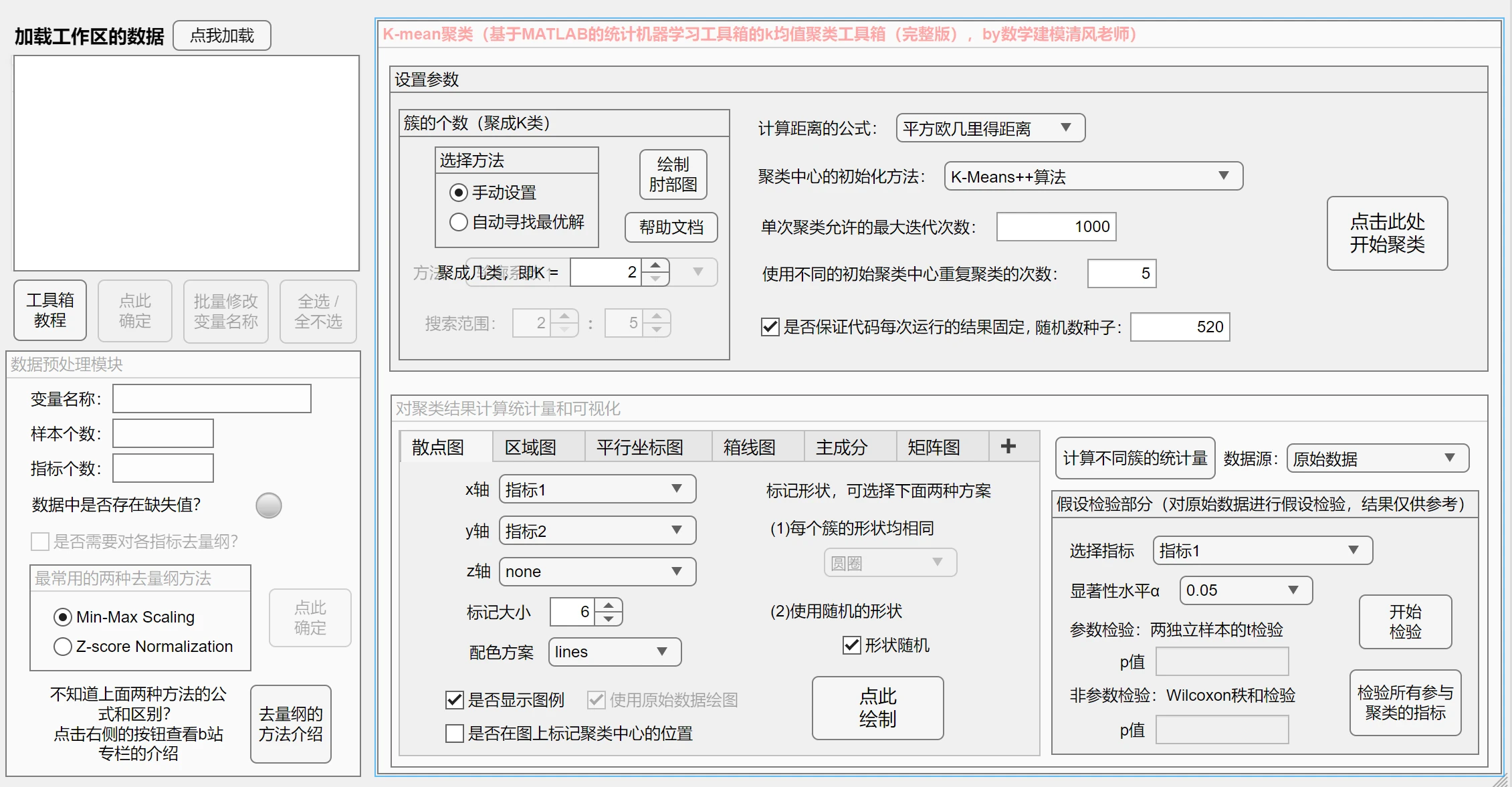Viewport: 1512px width, 787px height.
Task: Uncheck 形状随机 checkbox
Action: [x=851, y=645]
